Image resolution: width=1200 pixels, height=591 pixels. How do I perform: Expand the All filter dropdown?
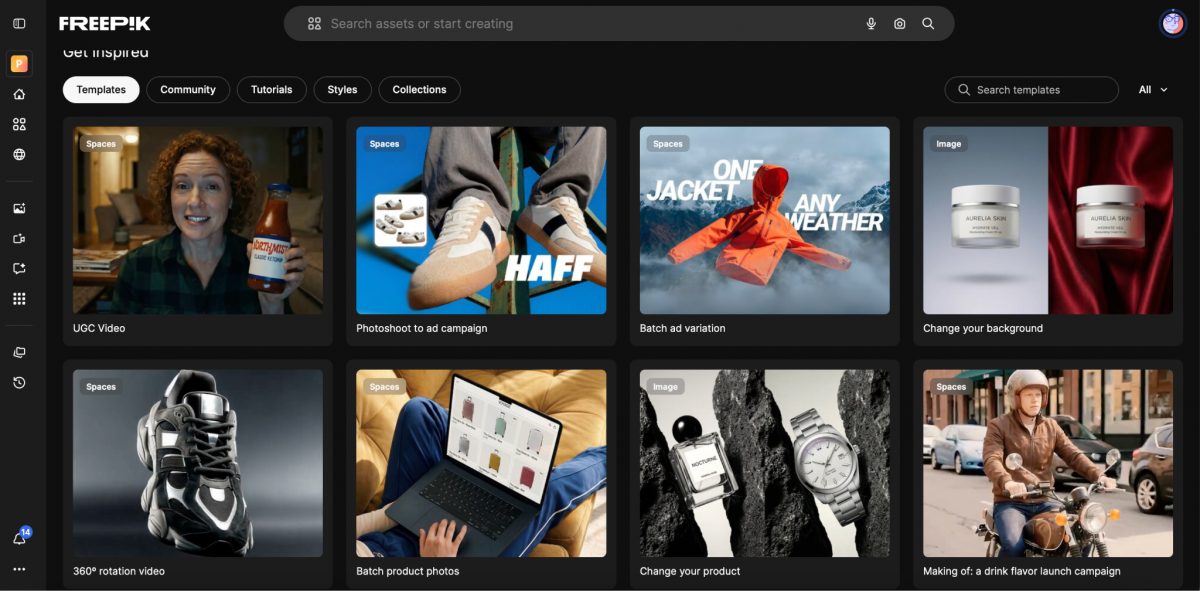point(1153,90)
